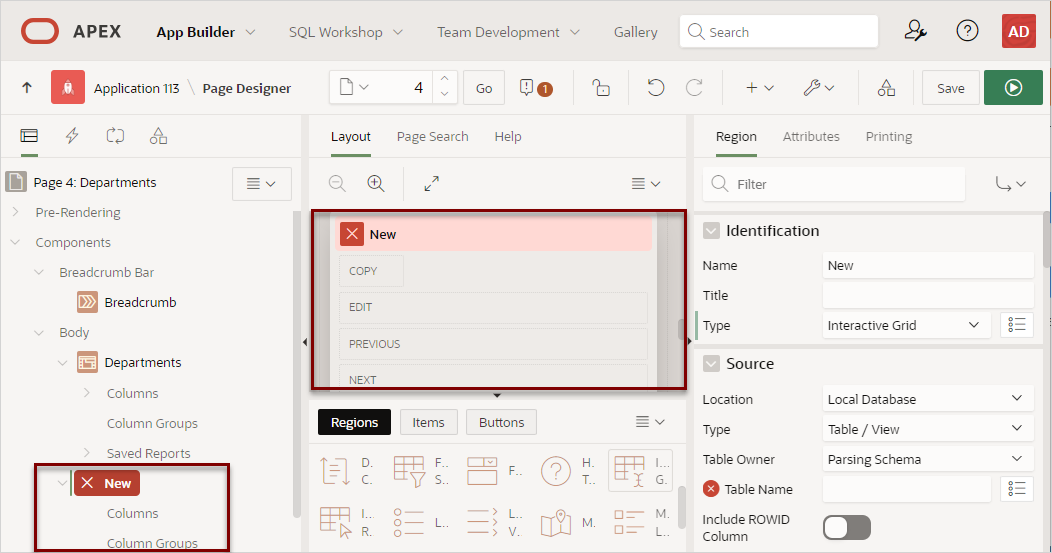Increment the page number stepper
The image size is (1052, 553).
click(x=444, y=79)
